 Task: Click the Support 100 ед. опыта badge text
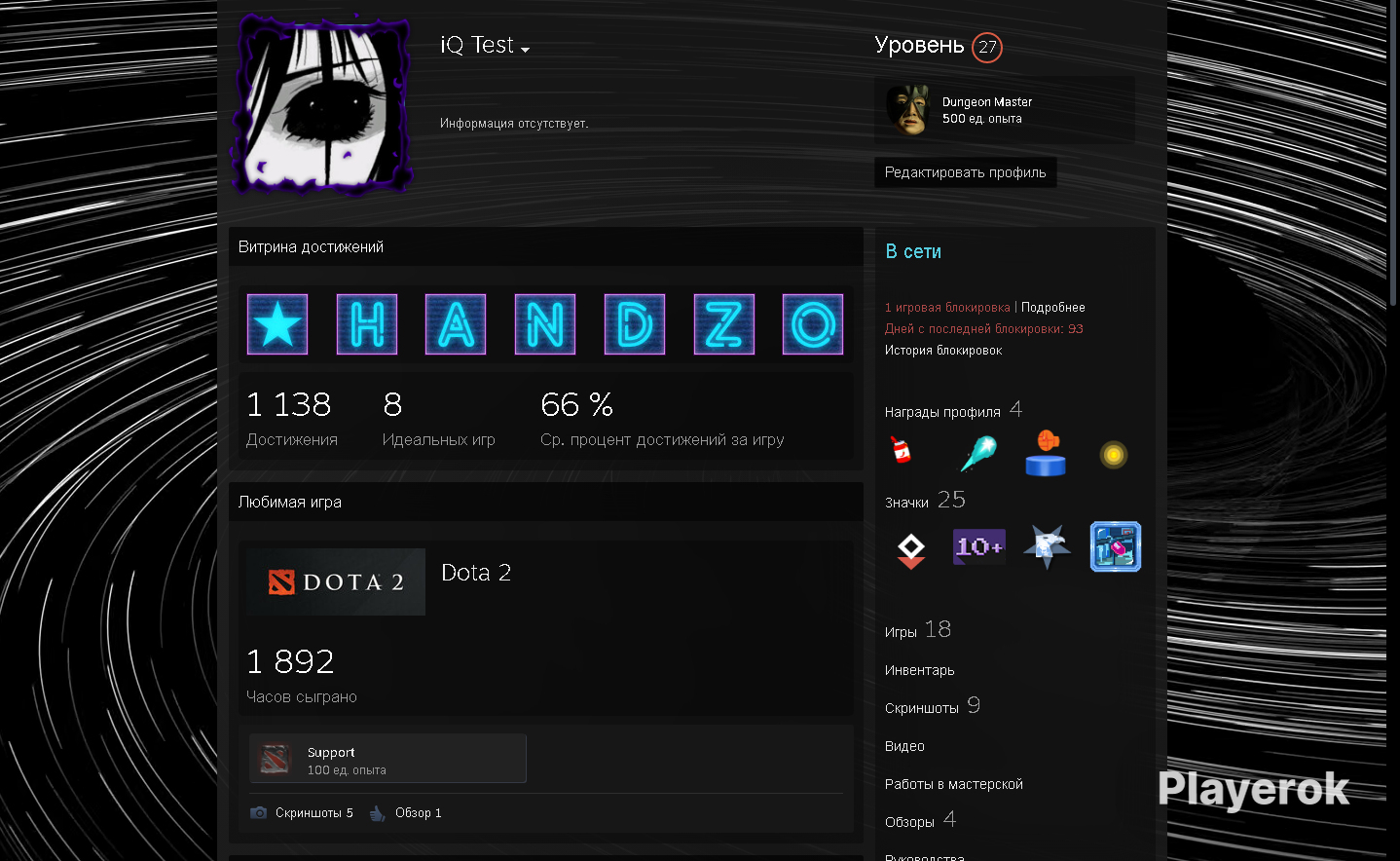coord(347,761)
